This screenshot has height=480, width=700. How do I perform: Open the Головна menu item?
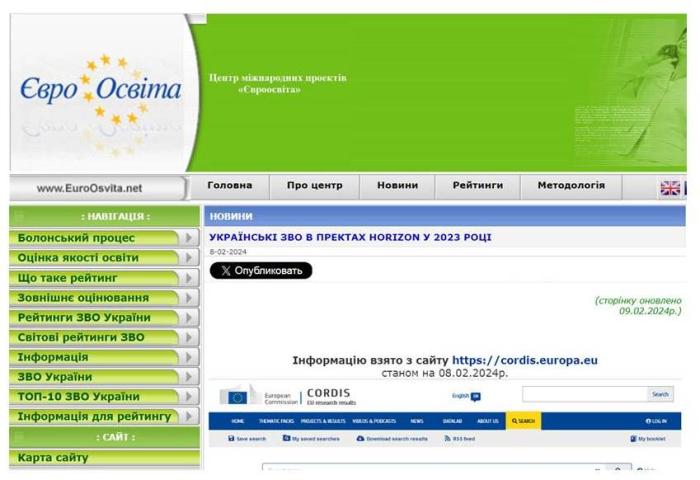click(230, 186)
